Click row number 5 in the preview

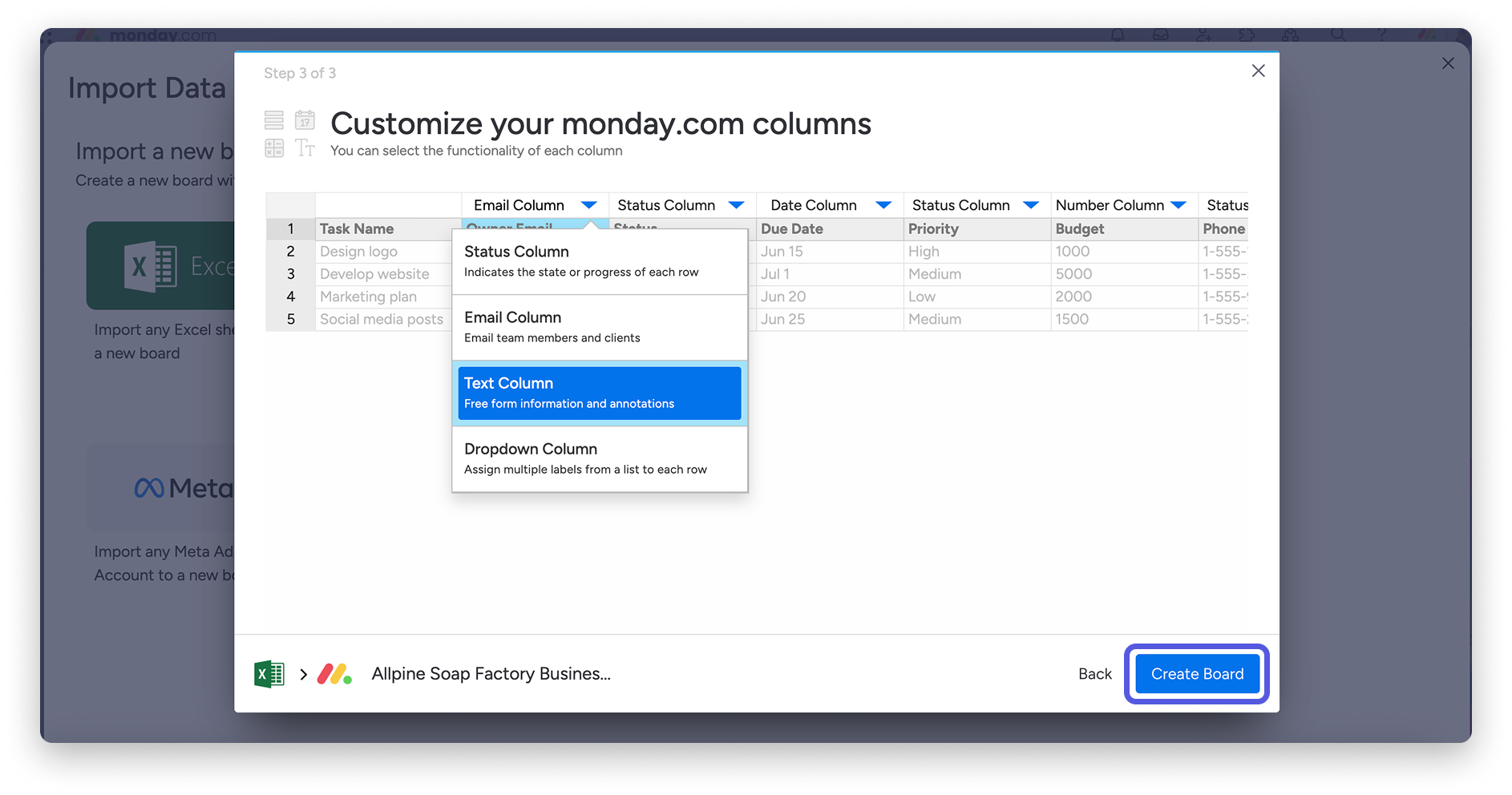pyautogui.click(x=291, y=319)
